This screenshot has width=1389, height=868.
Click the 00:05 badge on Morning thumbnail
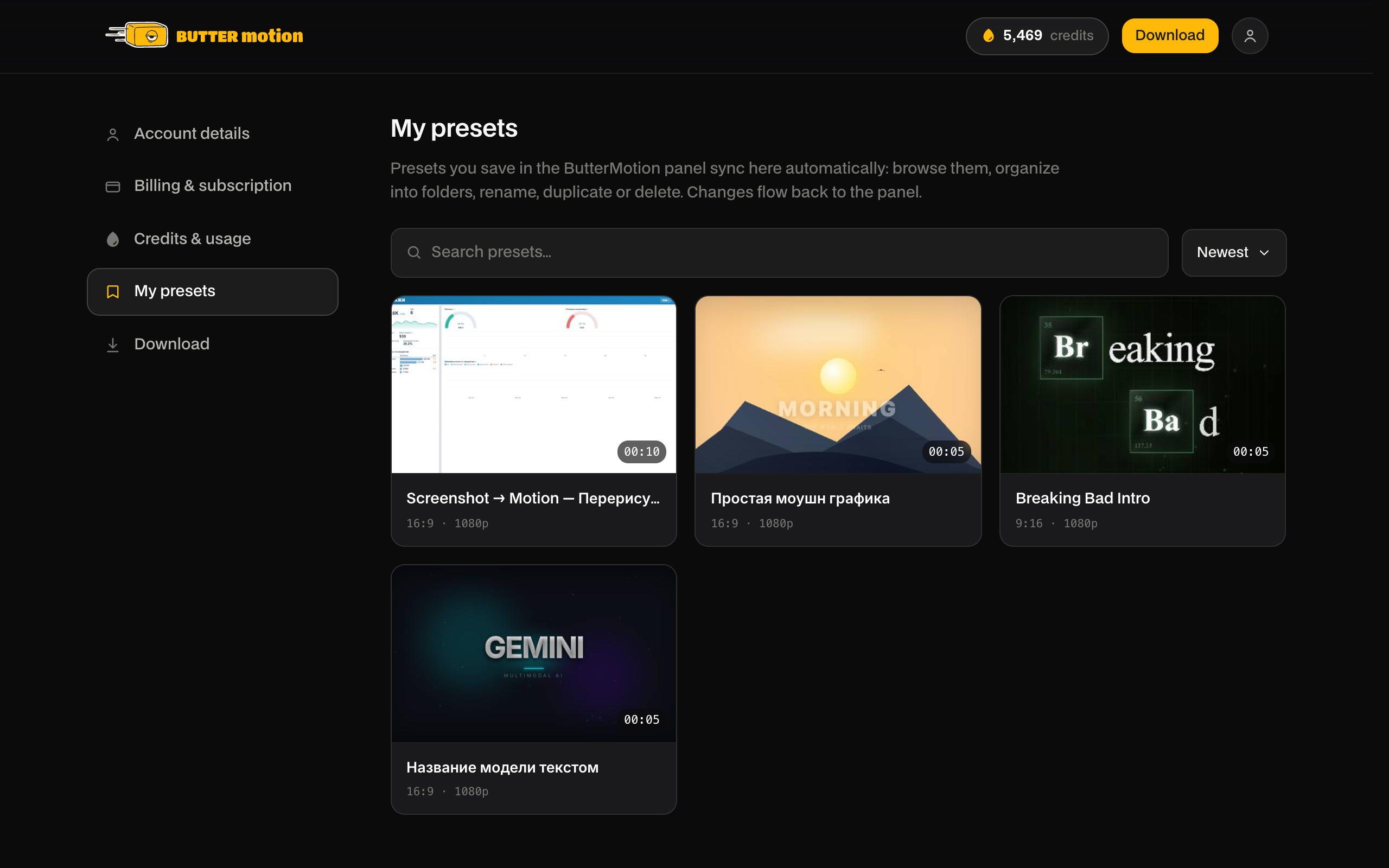pyautogui.click(x=946, y=452)
